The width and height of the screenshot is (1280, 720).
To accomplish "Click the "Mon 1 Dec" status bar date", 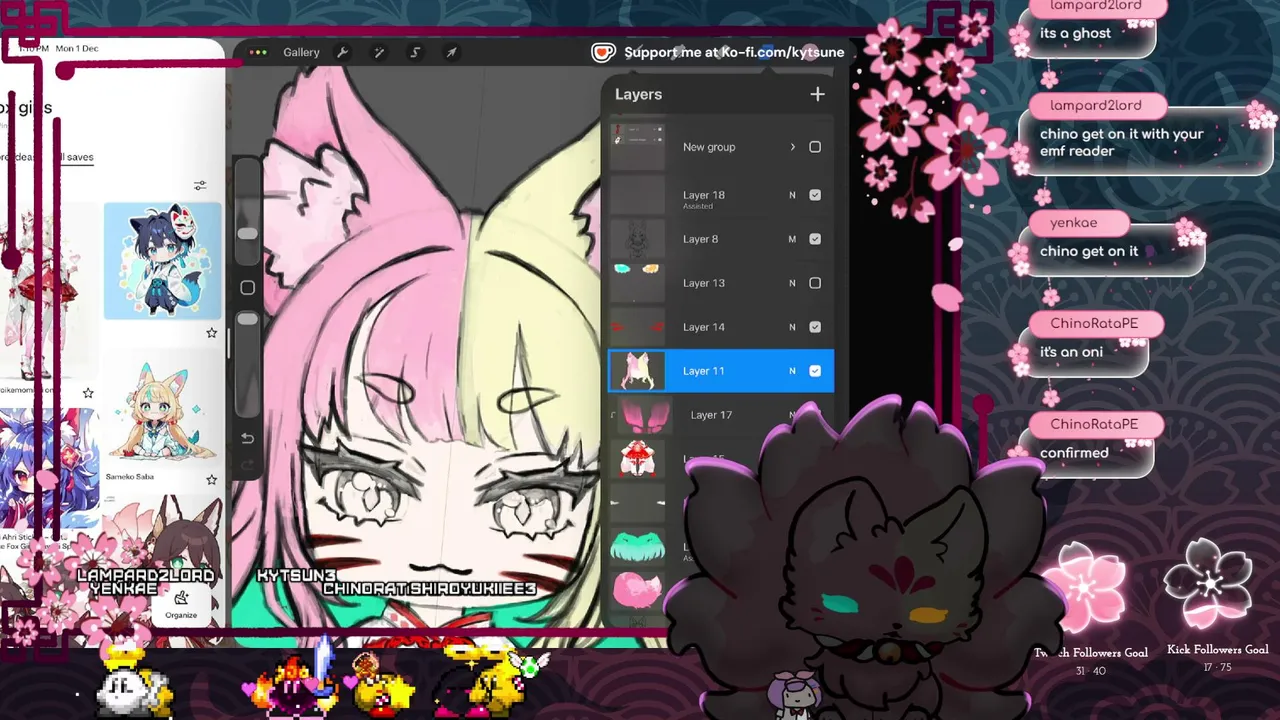I will 77,48.
